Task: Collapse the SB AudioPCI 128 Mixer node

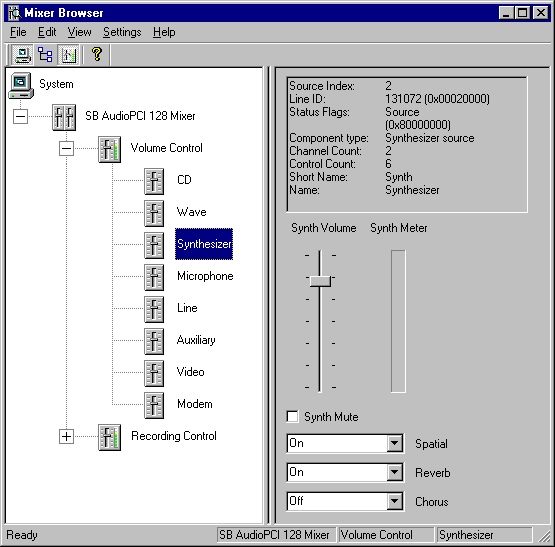Action: (x=21, y=116)
